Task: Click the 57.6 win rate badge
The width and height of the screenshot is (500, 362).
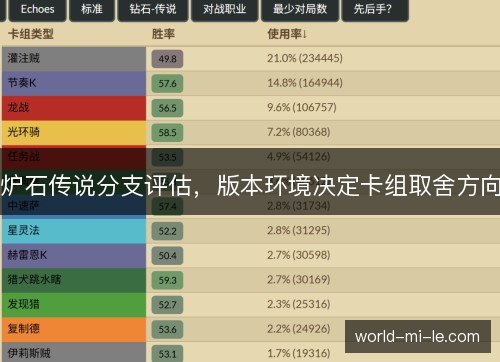Action: [x=167, y=84]
